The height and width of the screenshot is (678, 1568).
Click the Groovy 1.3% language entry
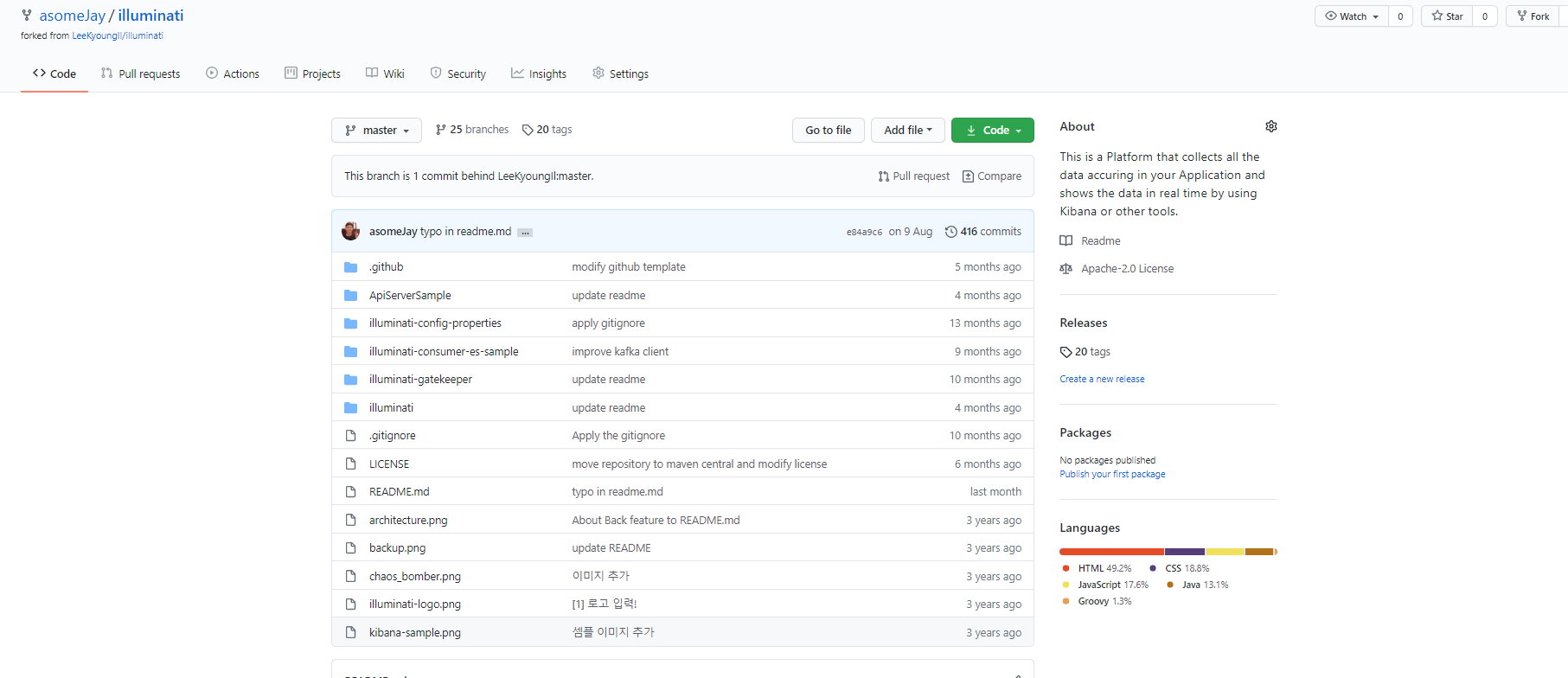point(1096,602)
